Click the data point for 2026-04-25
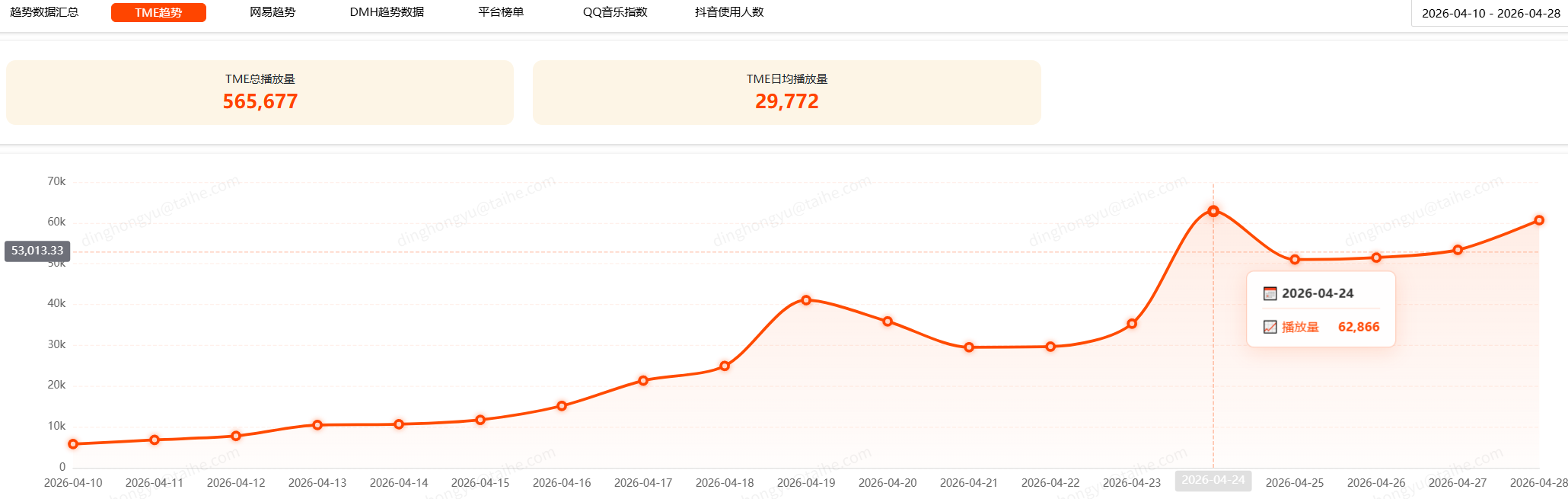Image resolution: width=1568 pixels, height=499 pixels. coord(1295,260)
